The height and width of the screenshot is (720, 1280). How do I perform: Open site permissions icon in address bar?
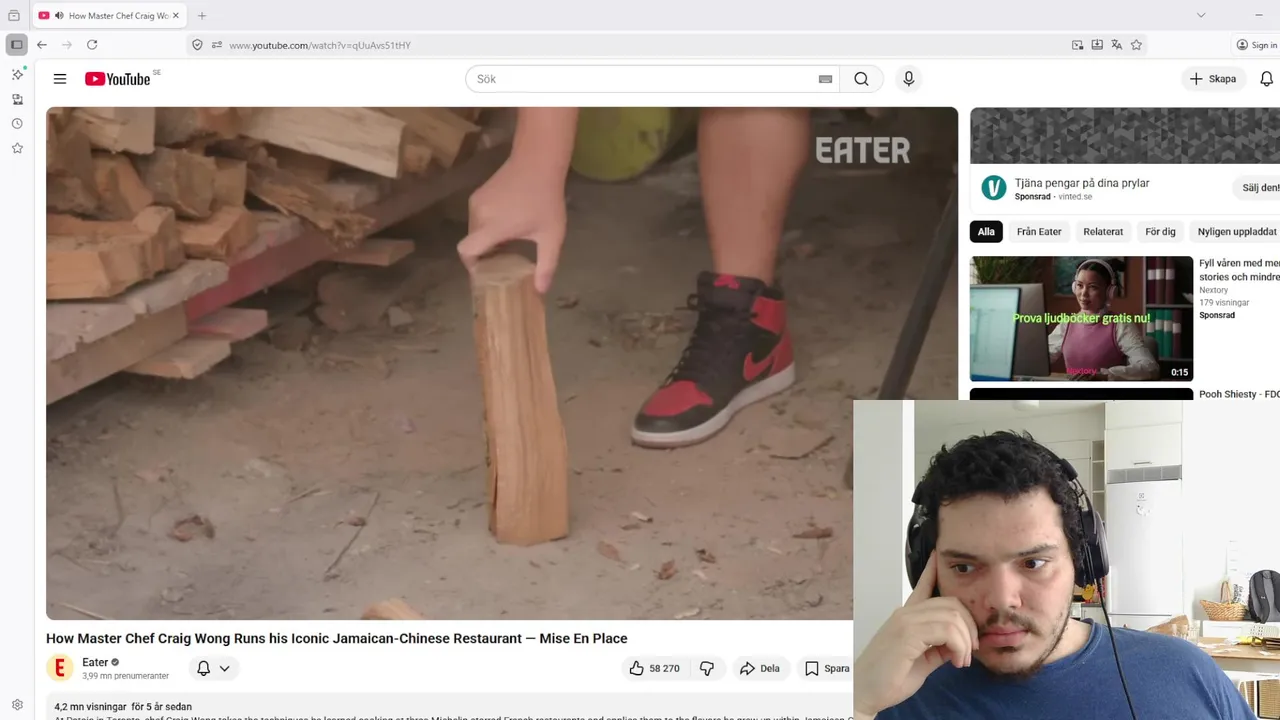pyautogui.click(x=216, y=45)
